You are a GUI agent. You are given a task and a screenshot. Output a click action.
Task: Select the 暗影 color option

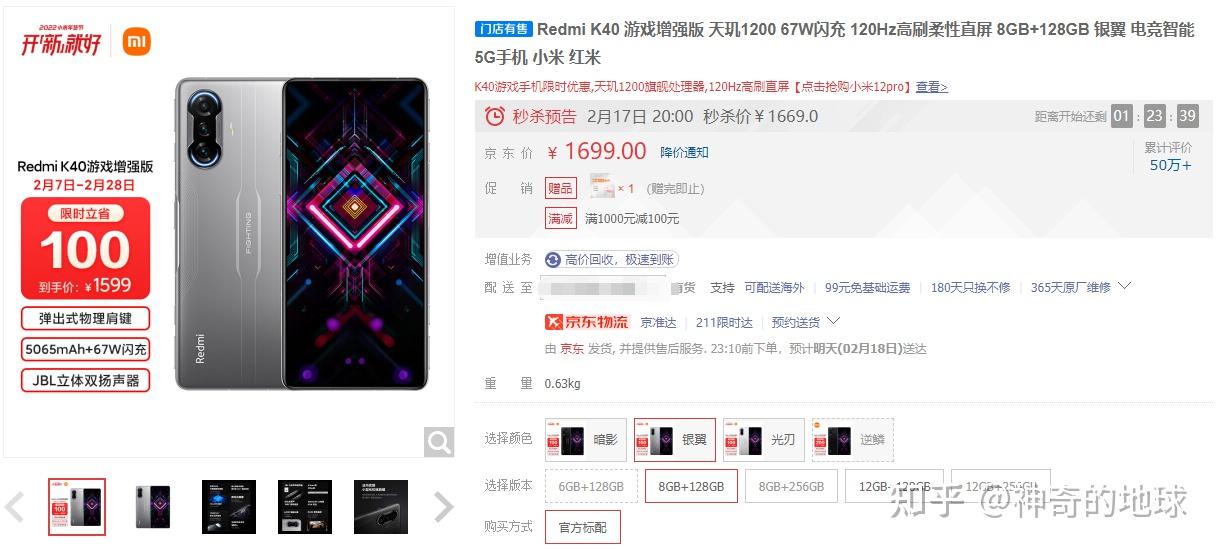click(586, 440)
